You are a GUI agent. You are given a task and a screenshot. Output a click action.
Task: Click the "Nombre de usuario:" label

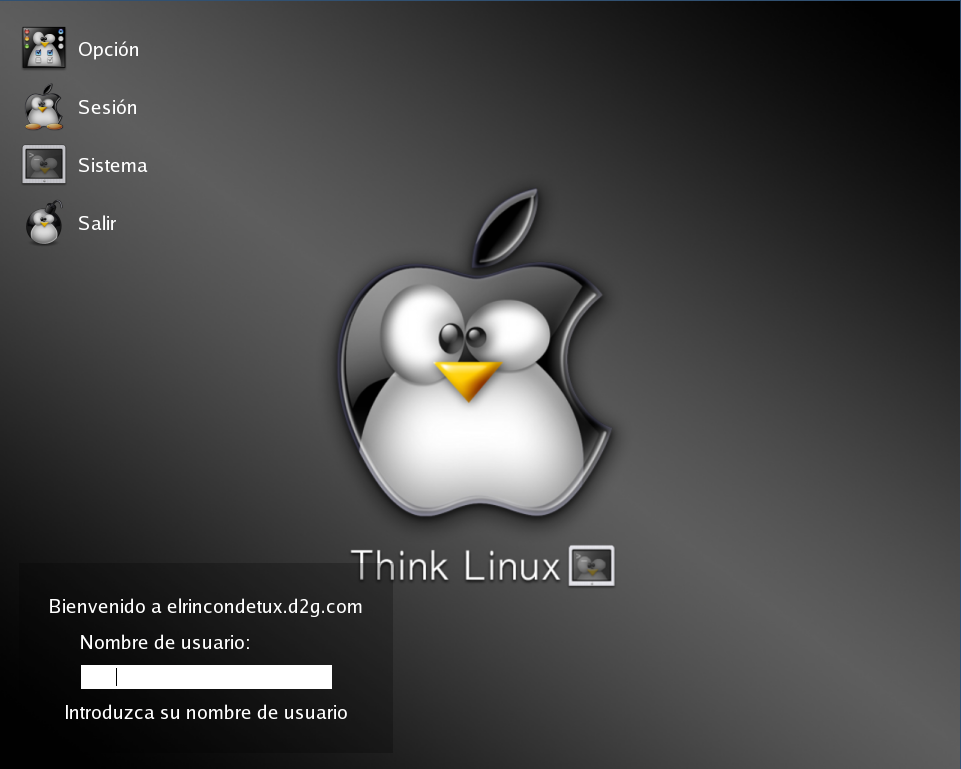165,642
